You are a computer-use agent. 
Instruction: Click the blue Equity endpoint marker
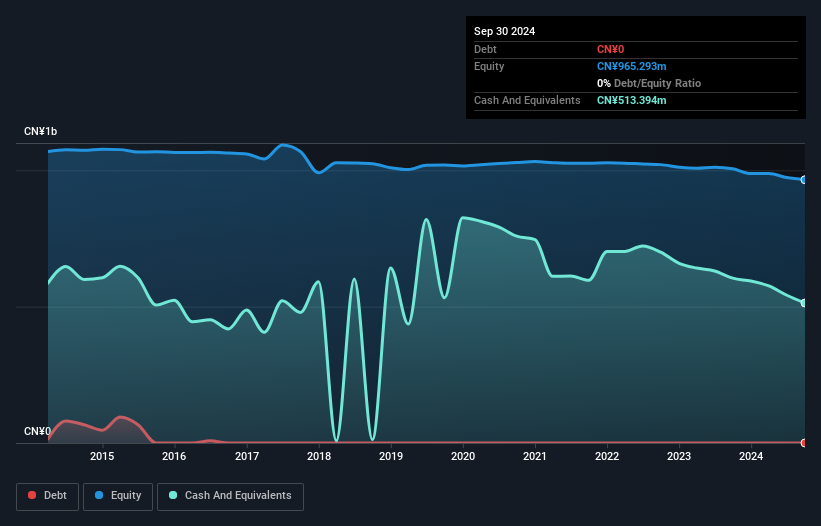pyautogui.click(x=804, y=180)
